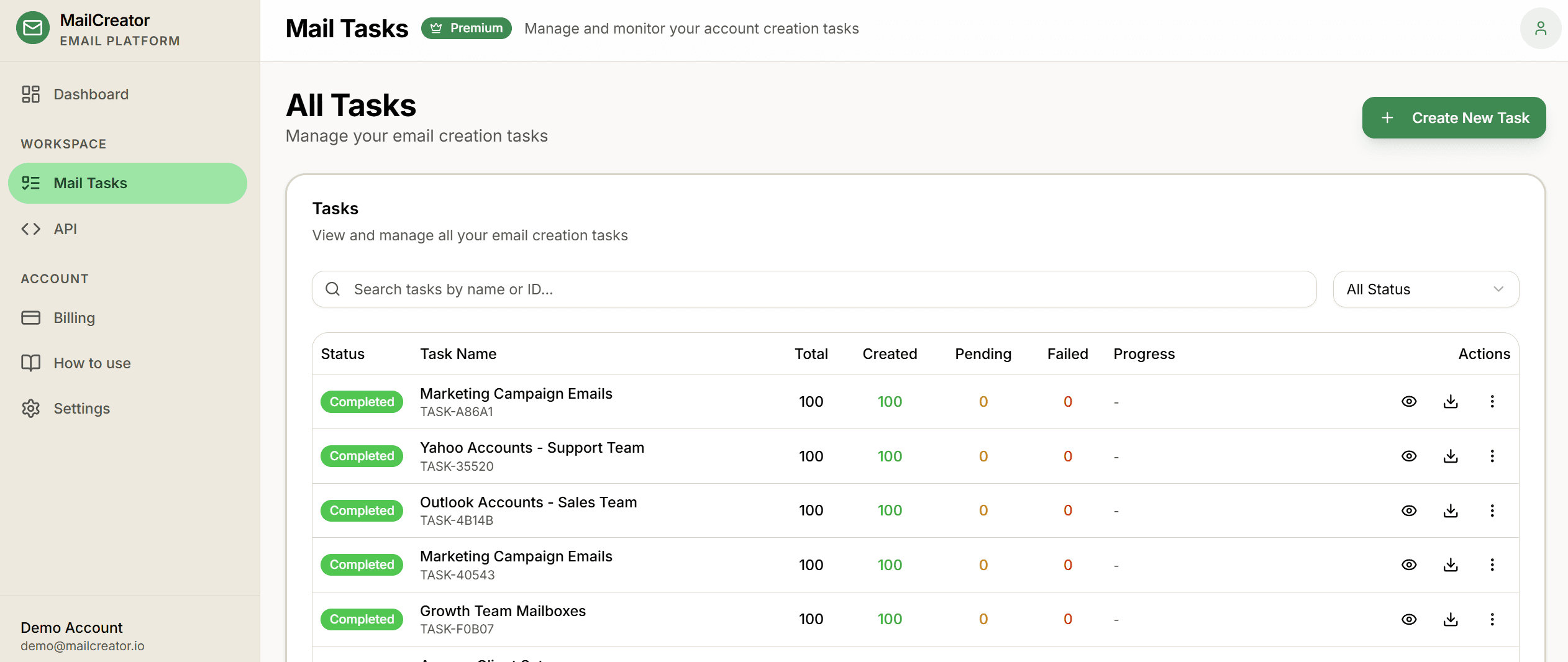Click demo@mailcreator.io account email
Screen dimensions: 1568x662
pyautogui.click(x=83, y=646)
